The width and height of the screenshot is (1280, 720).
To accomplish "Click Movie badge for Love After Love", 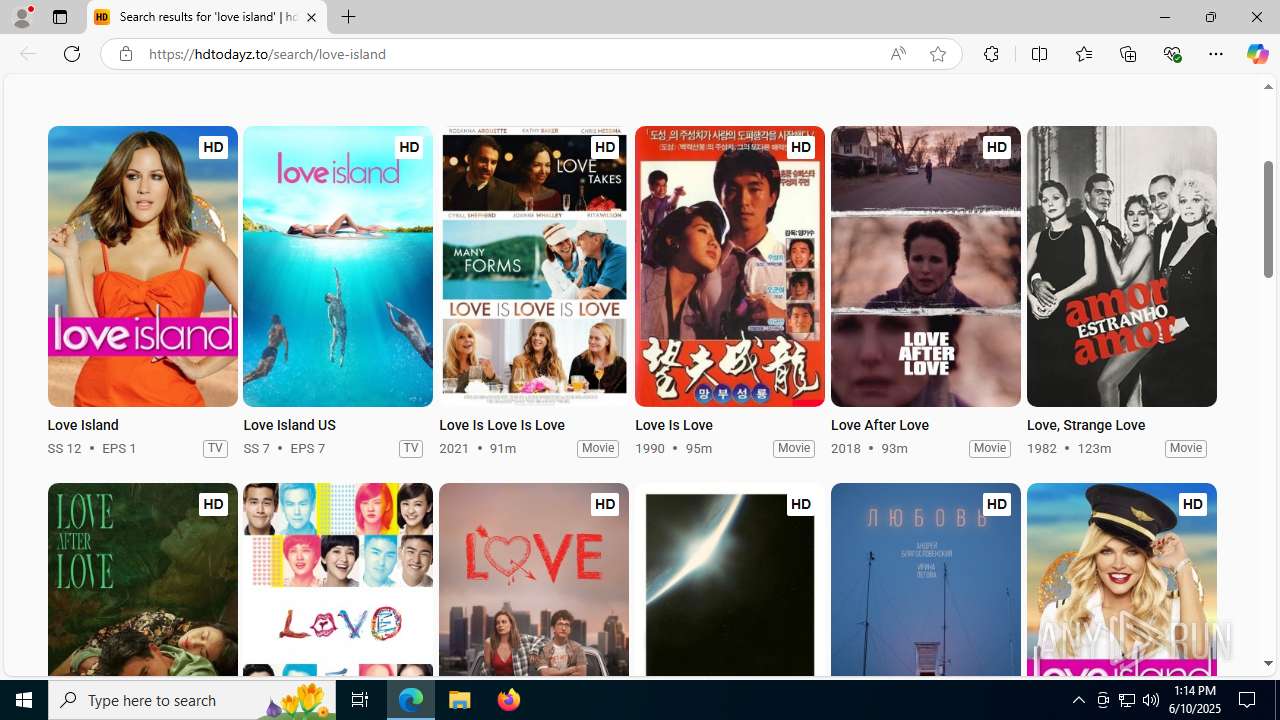I will 990,448.
